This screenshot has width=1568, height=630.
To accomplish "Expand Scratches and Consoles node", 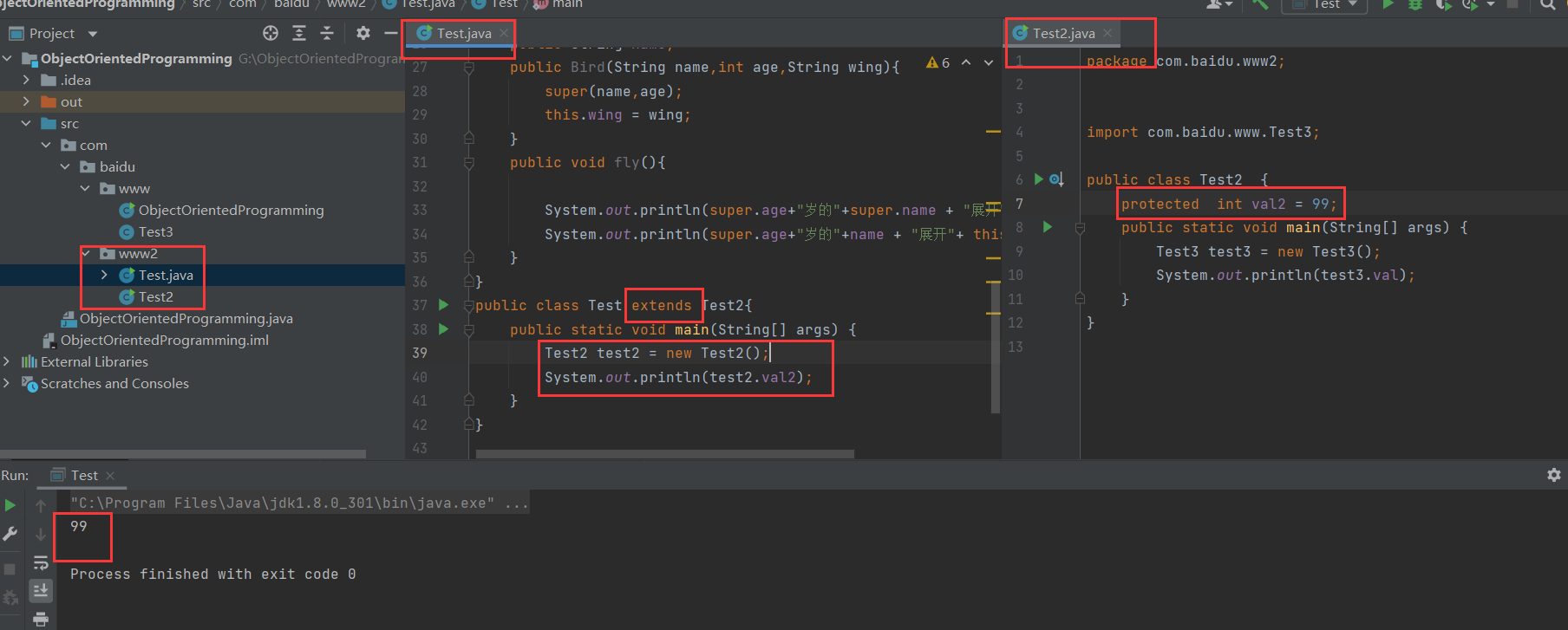I will click(7, 383).
